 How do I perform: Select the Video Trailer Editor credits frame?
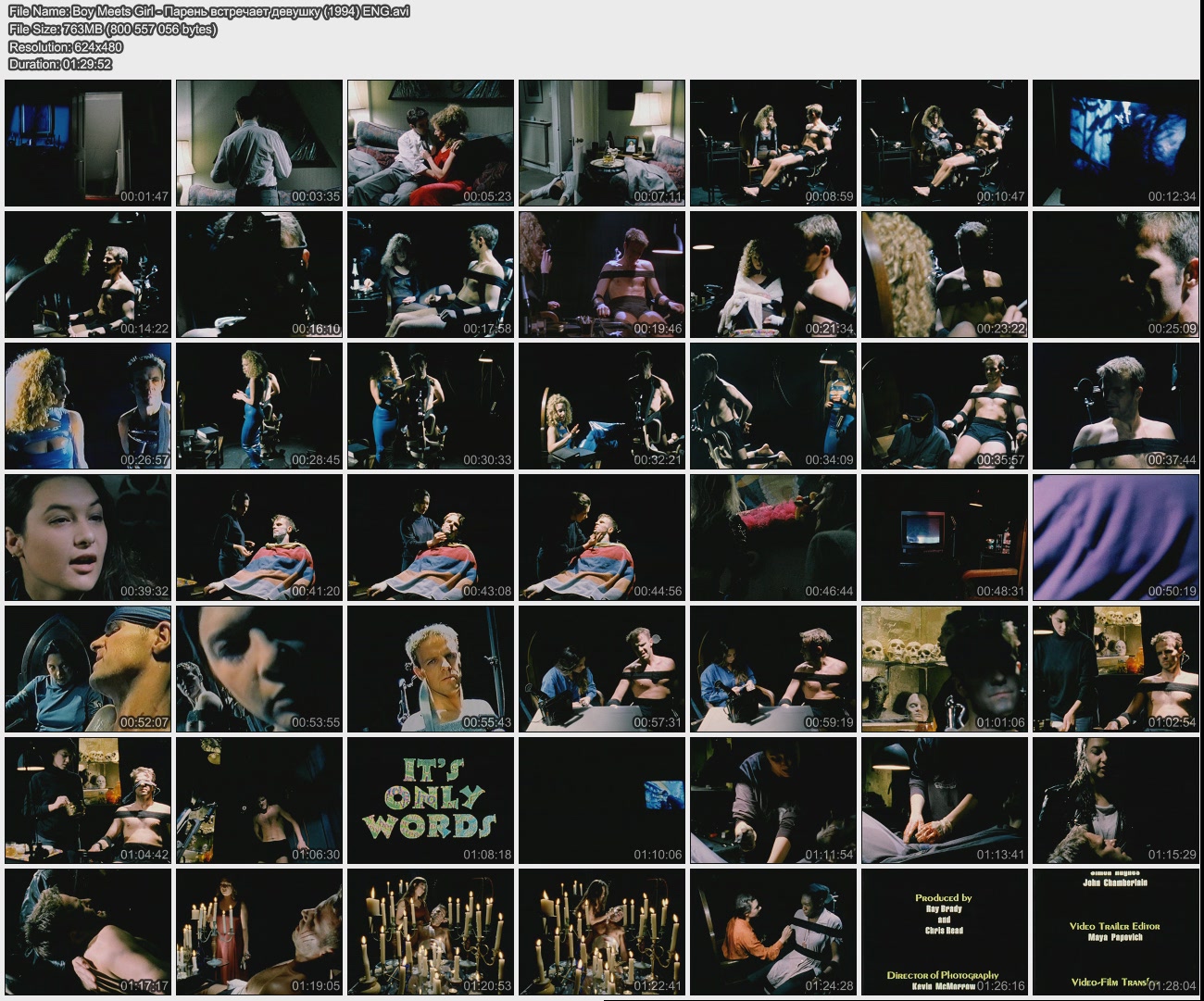[x=1116, y=932]
